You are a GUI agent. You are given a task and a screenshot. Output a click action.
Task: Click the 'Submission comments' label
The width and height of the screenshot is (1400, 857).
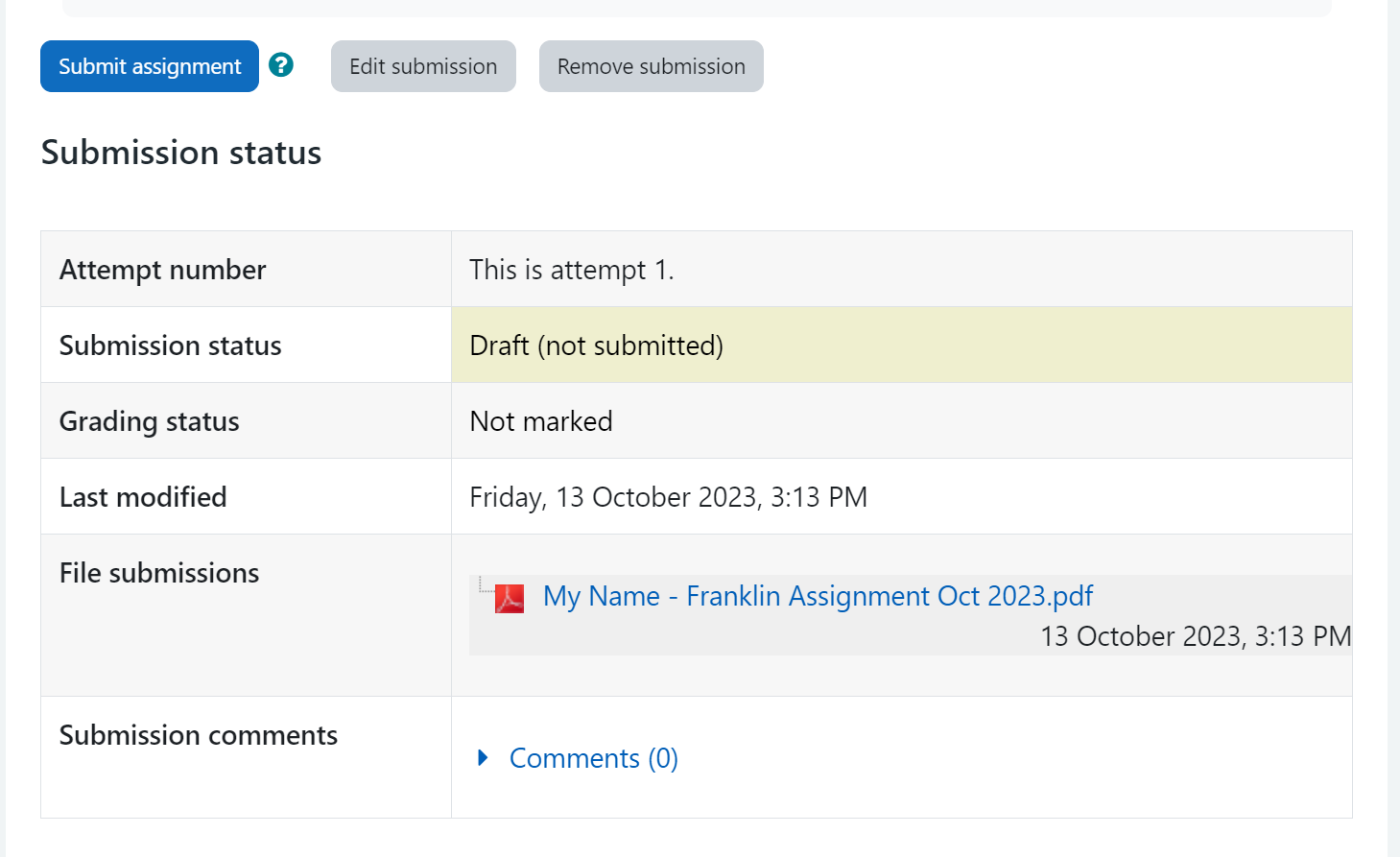click(199, 735)
